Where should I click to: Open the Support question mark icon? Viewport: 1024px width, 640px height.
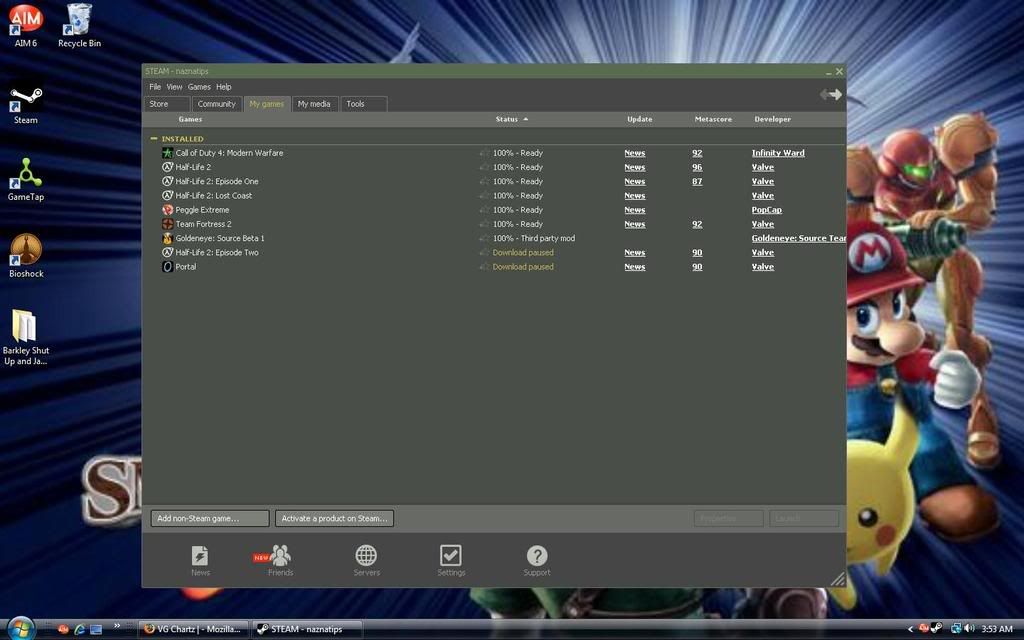[x=537, y=558]
